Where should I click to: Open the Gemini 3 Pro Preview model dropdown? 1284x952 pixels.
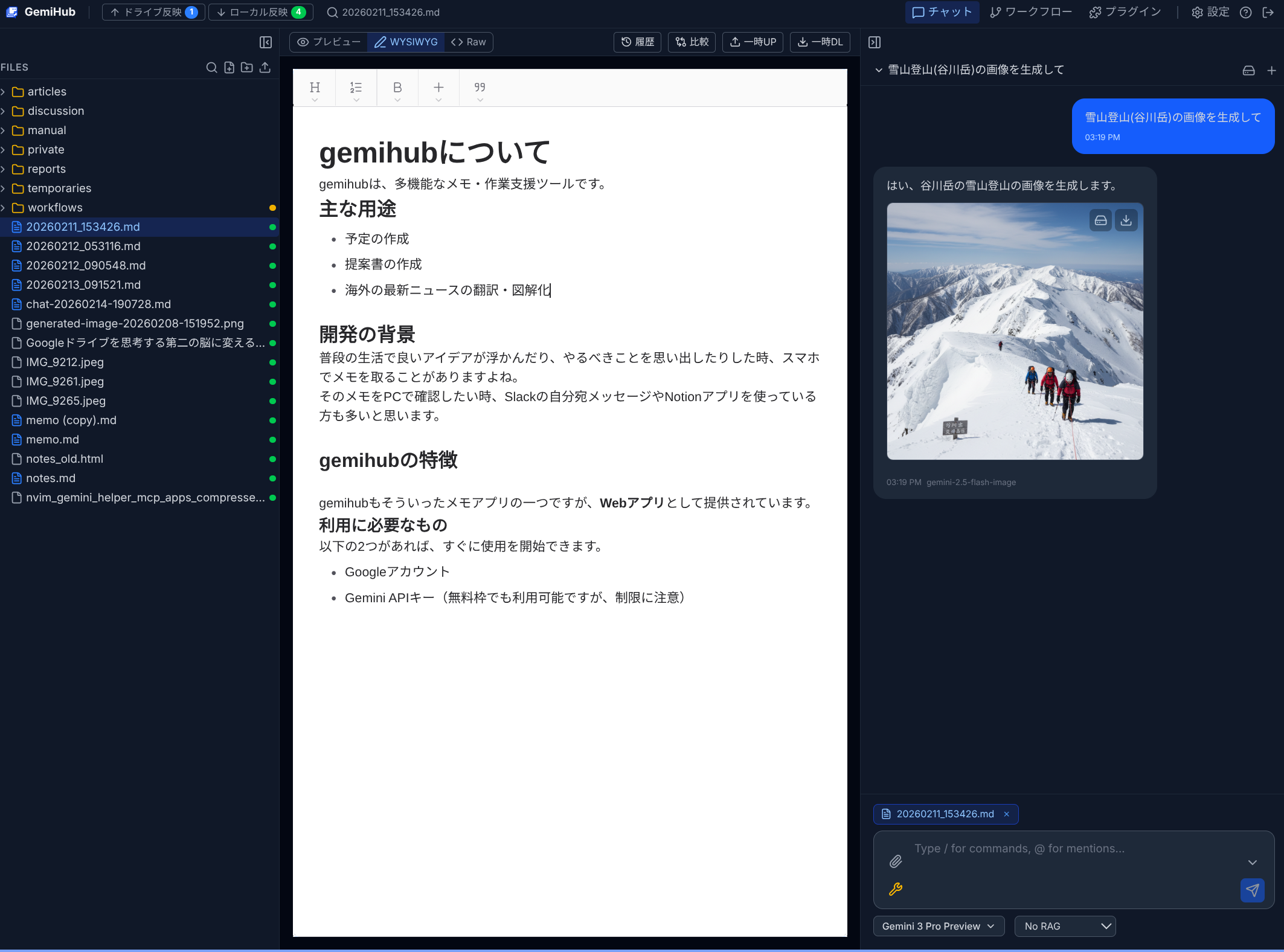click(x=938, y=925)
